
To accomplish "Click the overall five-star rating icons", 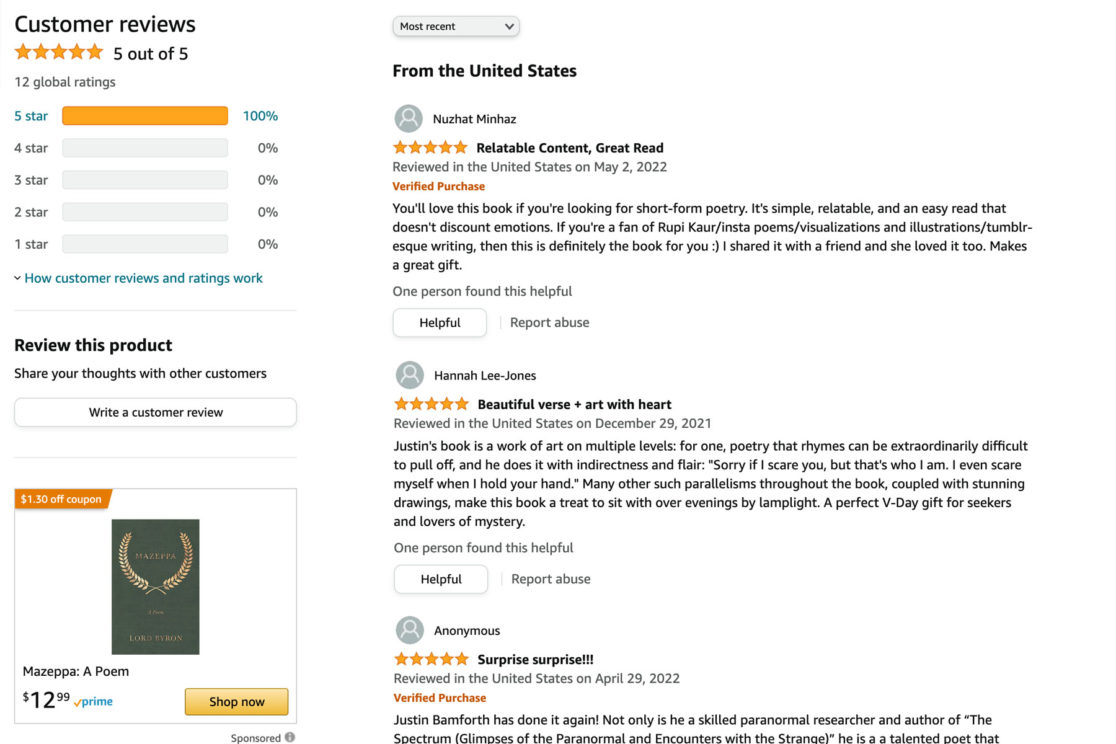I will (x=59, y=52).
